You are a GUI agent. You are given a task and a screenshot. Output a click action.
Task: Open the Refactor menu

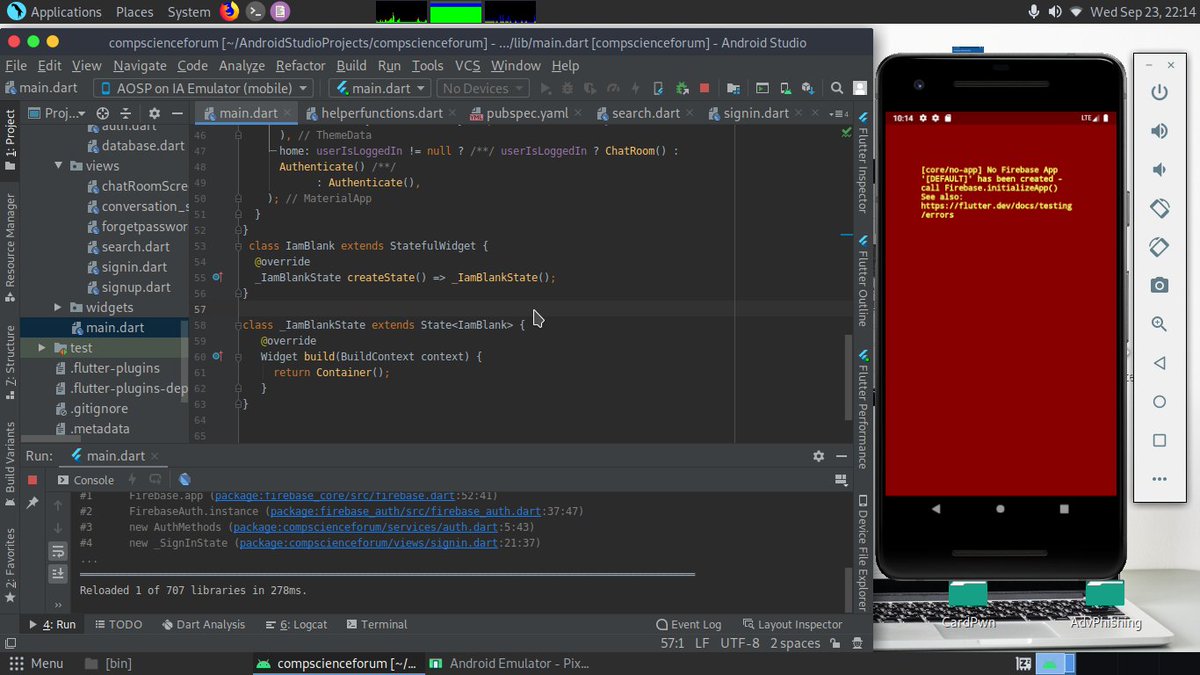300,65
